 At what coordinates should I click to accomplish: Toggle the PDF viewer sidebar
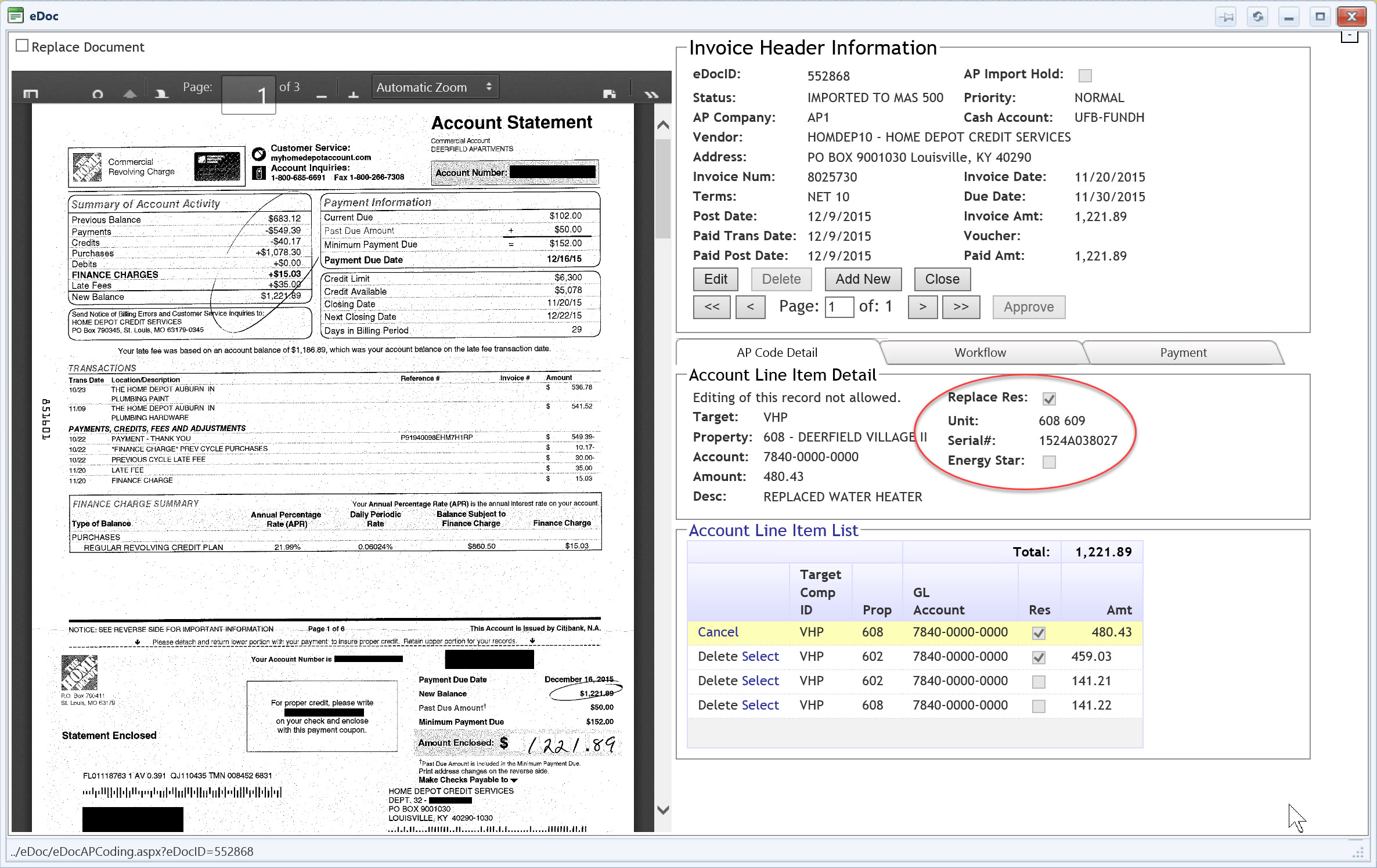click(30, 93)
